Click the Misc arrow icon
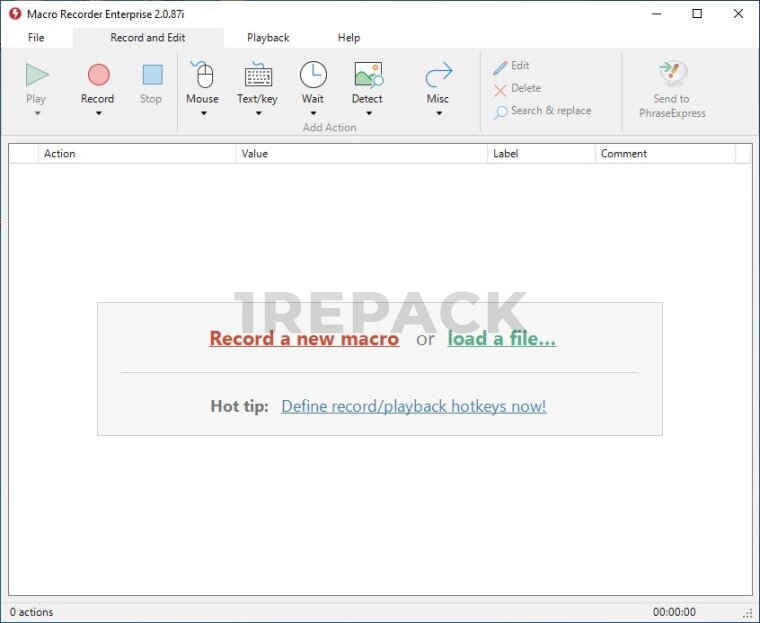 coord(438,75)
